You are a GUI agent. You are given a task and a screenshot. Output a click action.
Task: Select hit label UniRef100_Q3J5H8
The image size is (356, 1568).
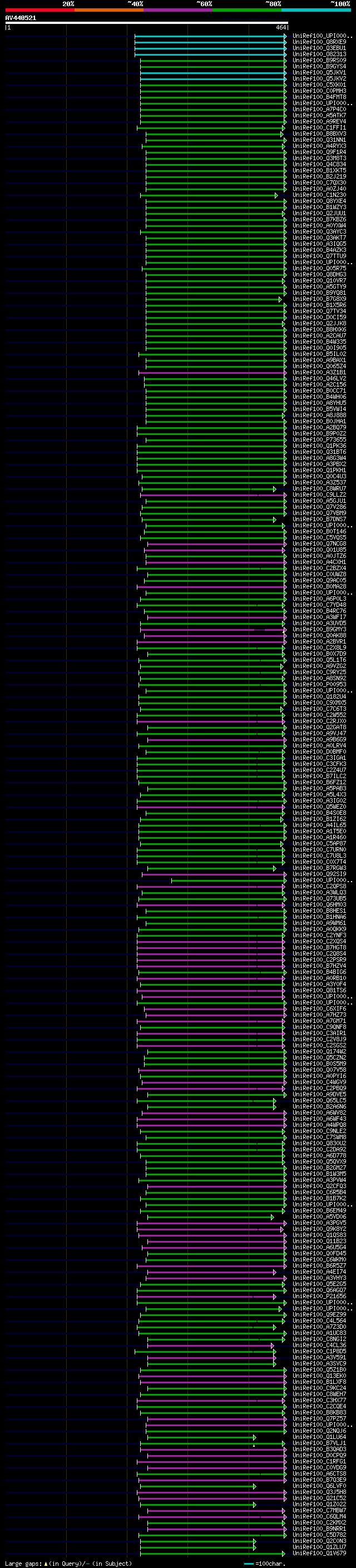319,1492
